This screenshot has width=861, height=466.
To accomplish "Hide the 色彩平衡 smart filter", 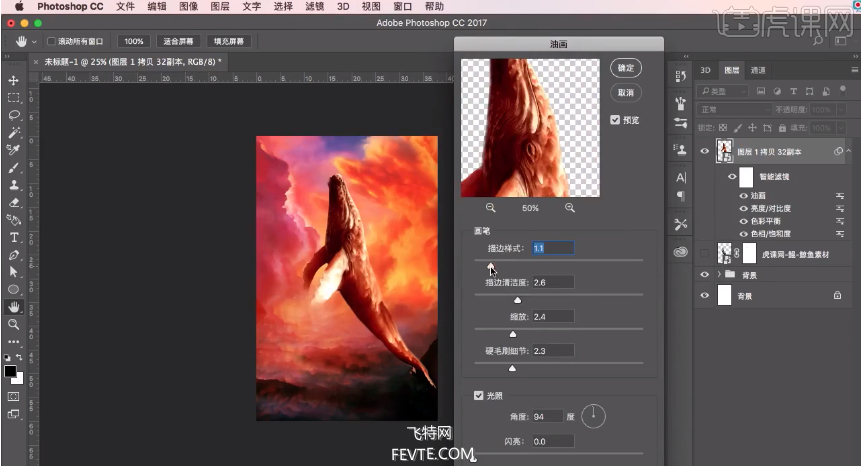I will click(x=743, y=221).
